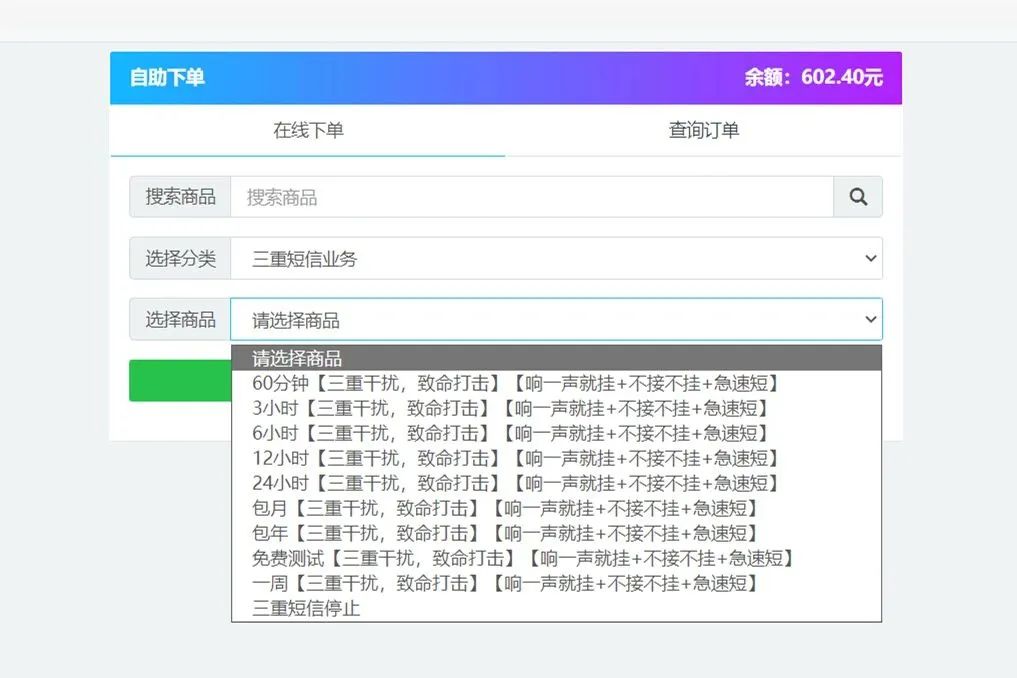Viewport: 1017px width, 678px height.
Task: Choose the 包年 三重干扰 option
Action: (556, 533)
